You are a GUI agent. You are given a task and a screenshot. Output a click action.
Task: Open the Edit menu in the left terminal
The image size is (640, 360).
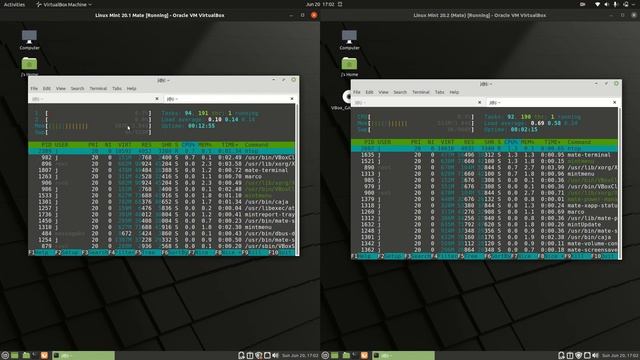(x=47, y=89)
